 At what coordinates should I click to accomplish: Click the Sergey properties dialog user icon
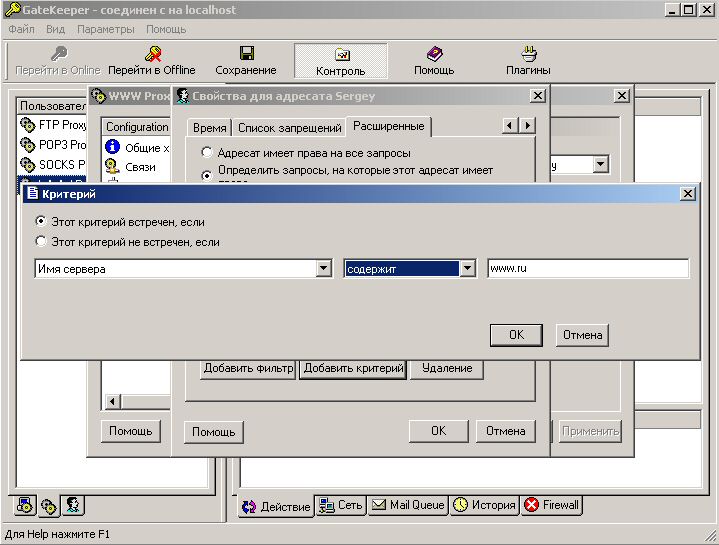(x=183, y=96)
